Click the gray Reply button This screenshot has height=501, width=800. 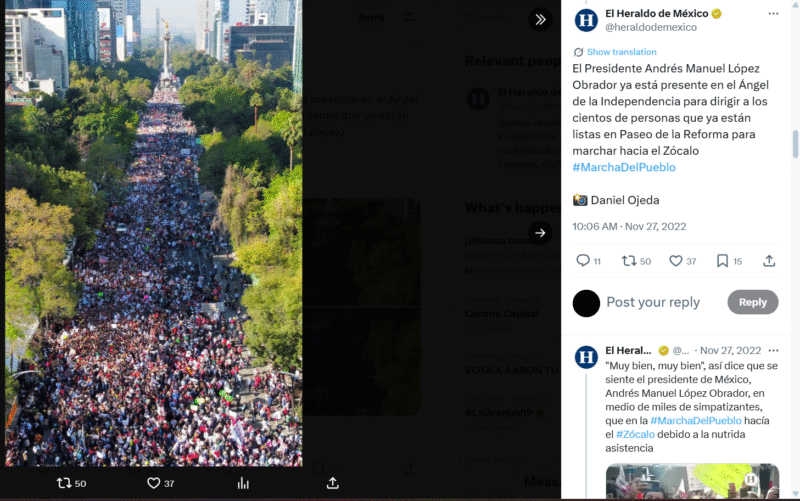pyautogui.click(x=753, y=302)
